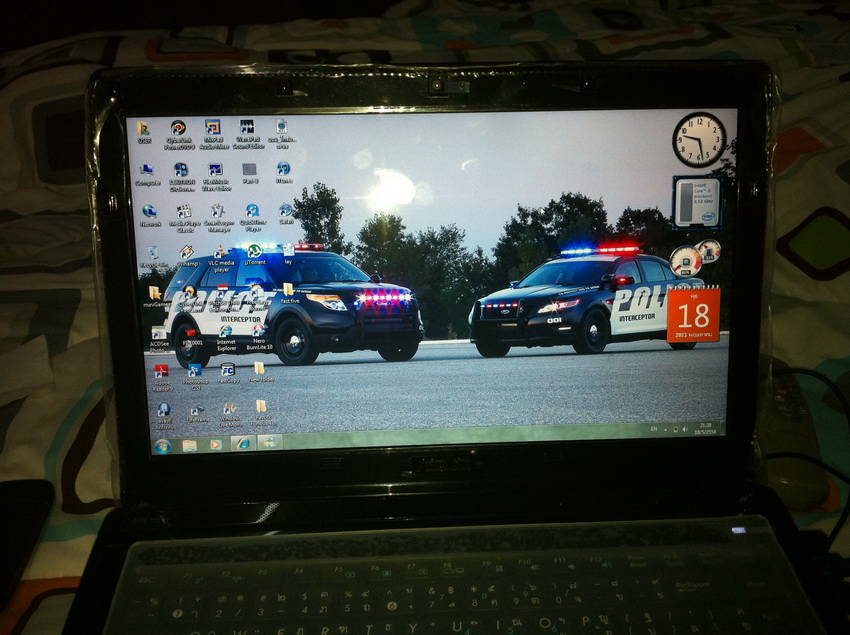Open the Computer desktop icon
The image size is (850, 635).
(x=147, y=172)
